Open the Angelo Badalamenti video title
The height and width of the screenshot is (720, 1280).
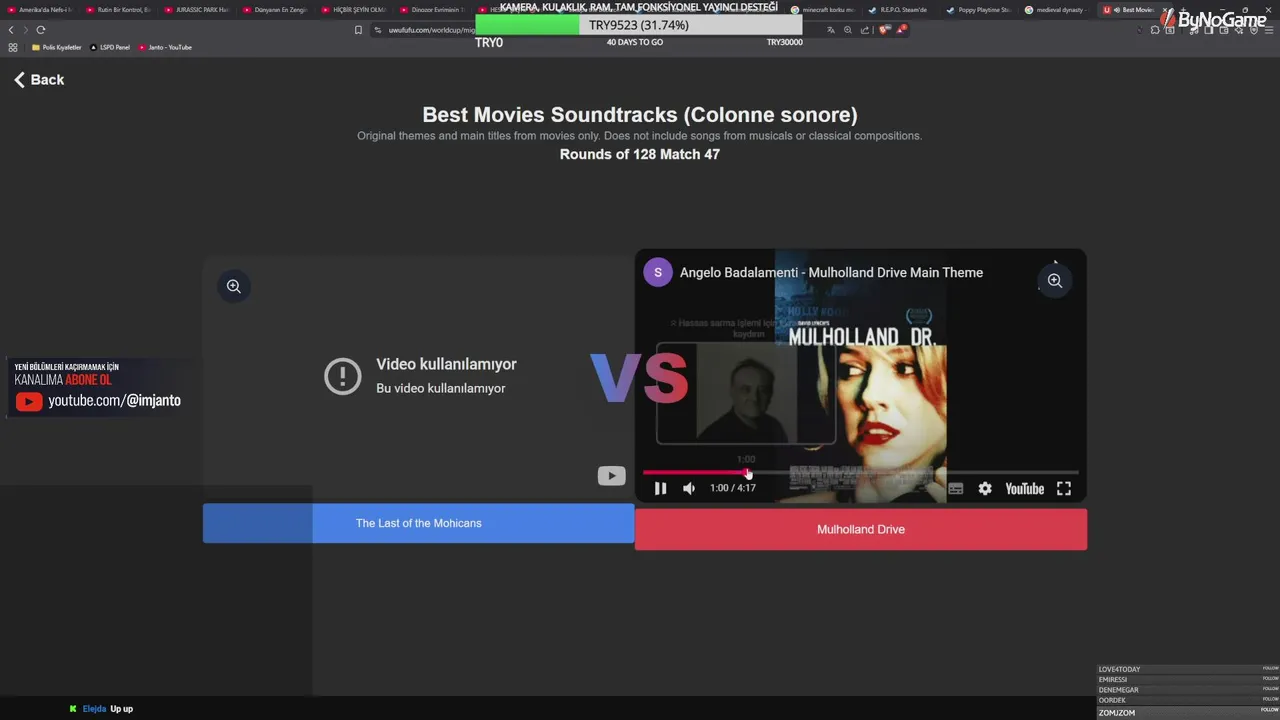(831, 272)
